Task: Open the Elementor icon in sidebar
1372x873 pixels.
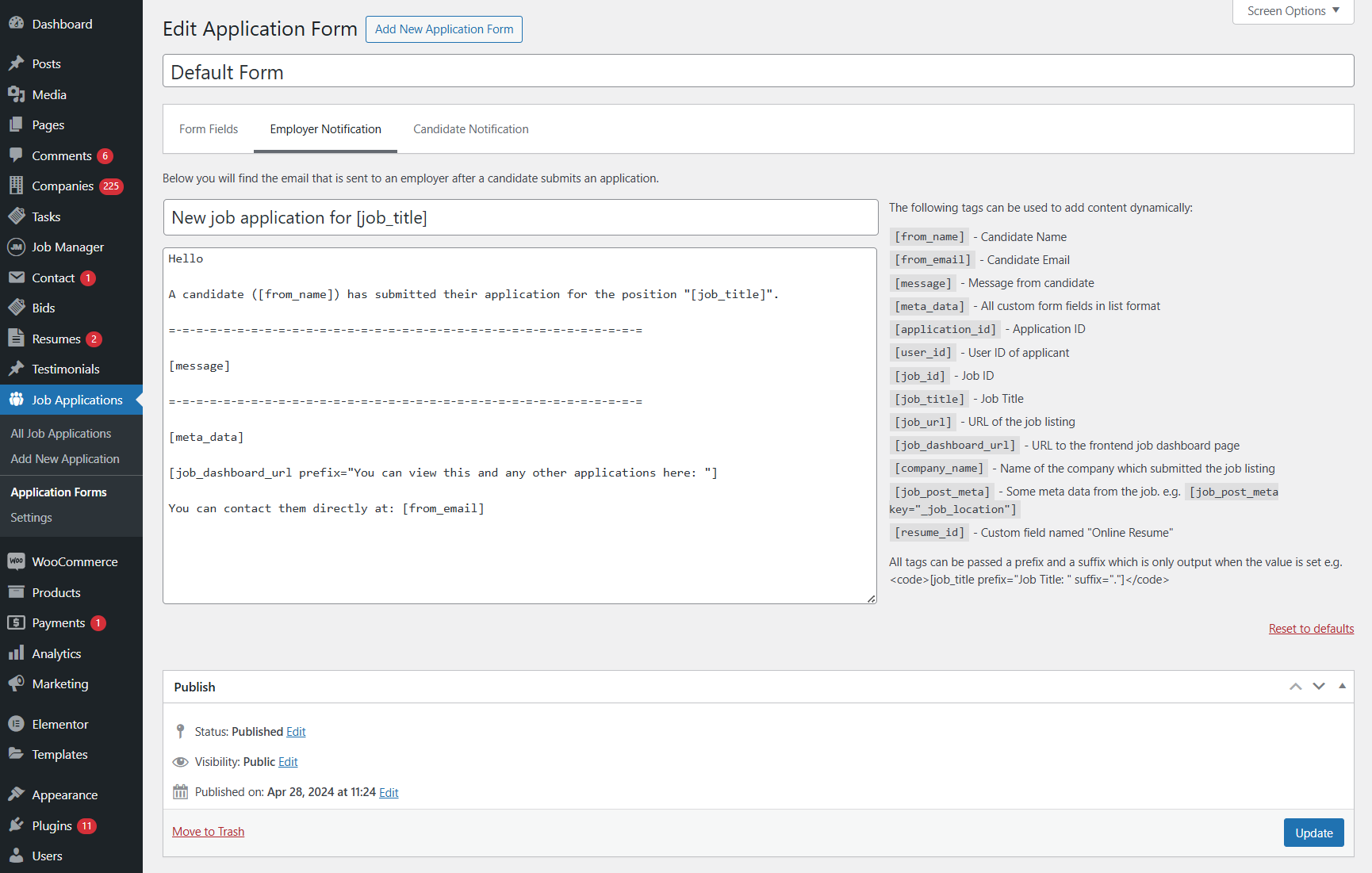Action: tap(16, 724)
